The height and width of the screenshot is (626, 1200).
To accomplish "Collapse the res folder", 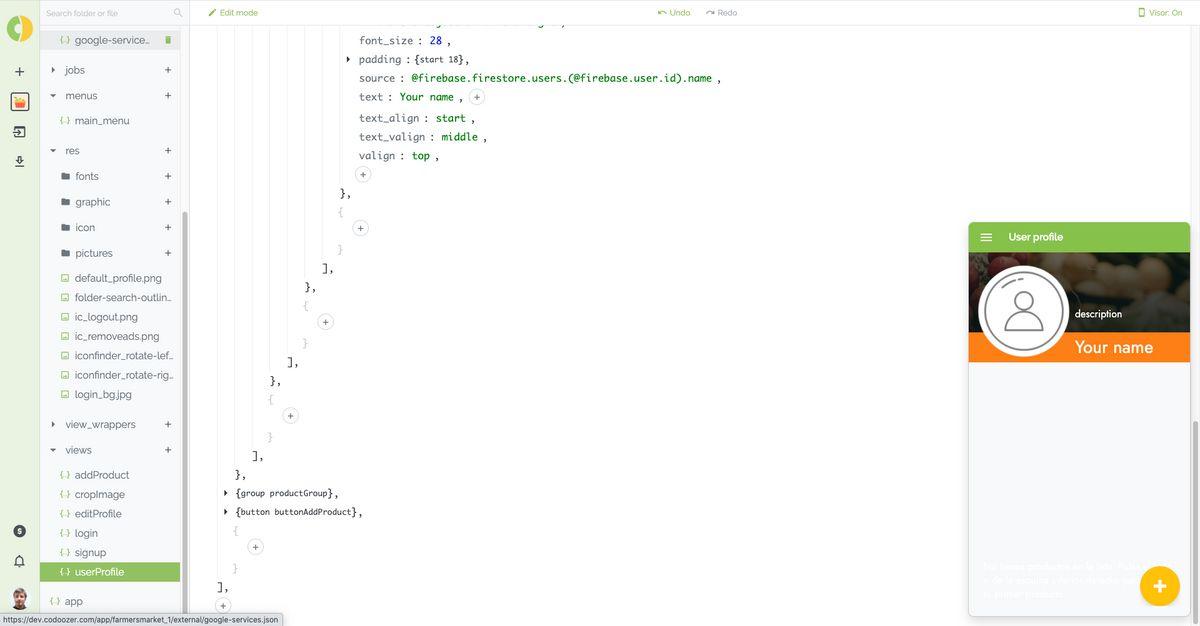I will click(x=53, y=151).
